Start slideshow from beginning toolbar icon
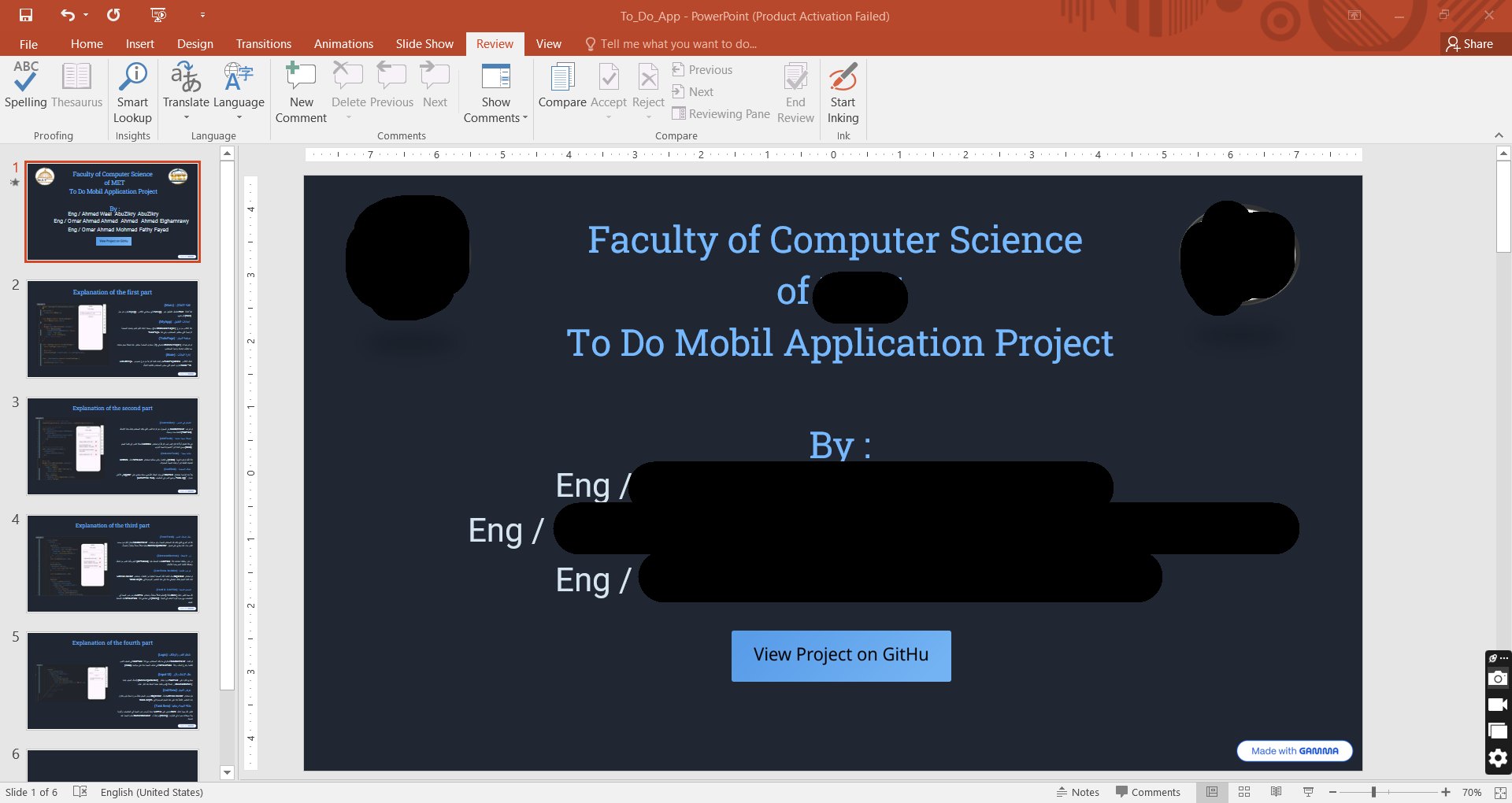Screen dimensions: 1512x803 pyautogui.click(x=158, y=15)
